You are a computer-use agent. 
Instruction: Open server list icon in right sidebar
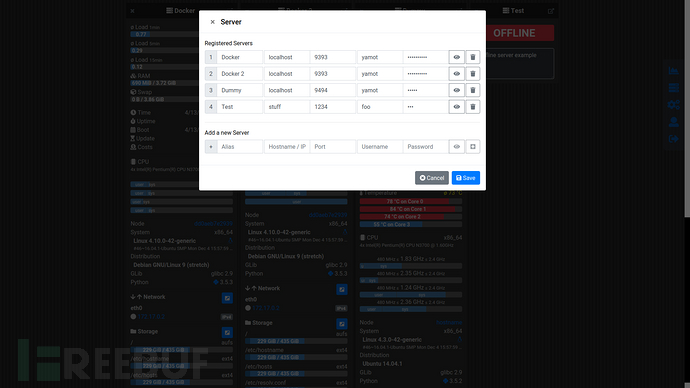(x=673, y=88)
